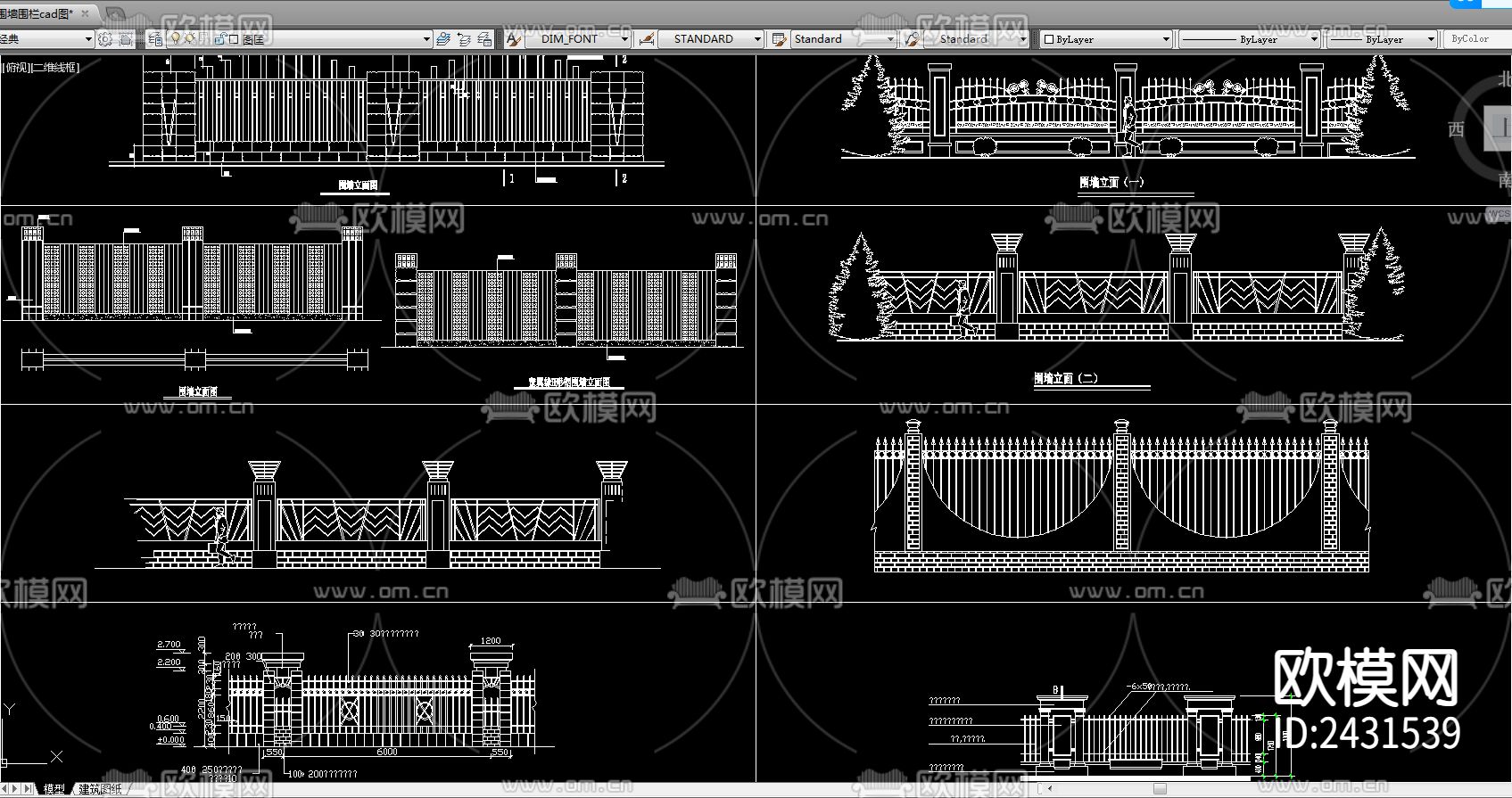Open the ByLayer color control dropdown

pyautogui.click(x=1106, y=39)
